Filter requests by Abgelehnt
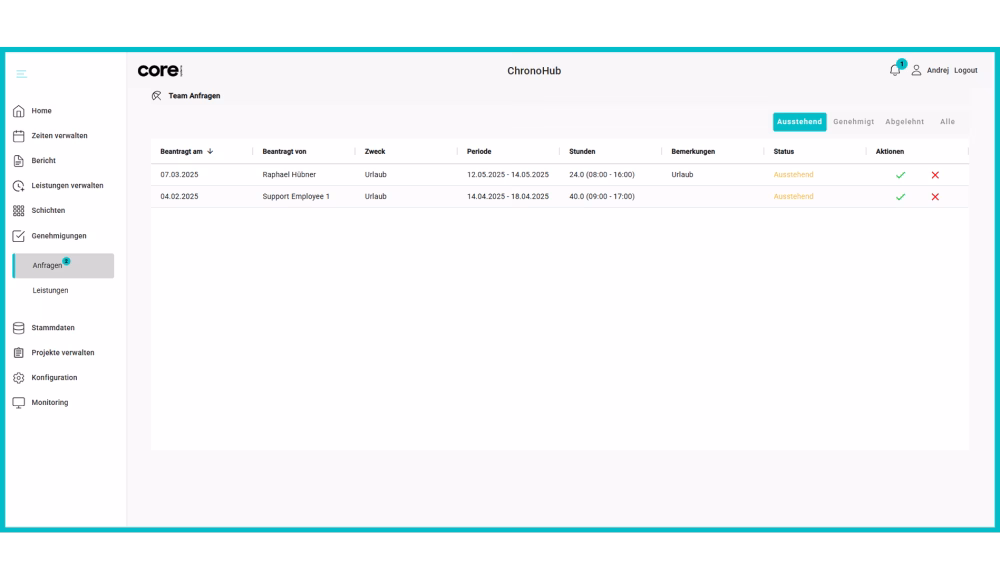1000x580 pixels. pyautogui.click(x=904, y=122)
